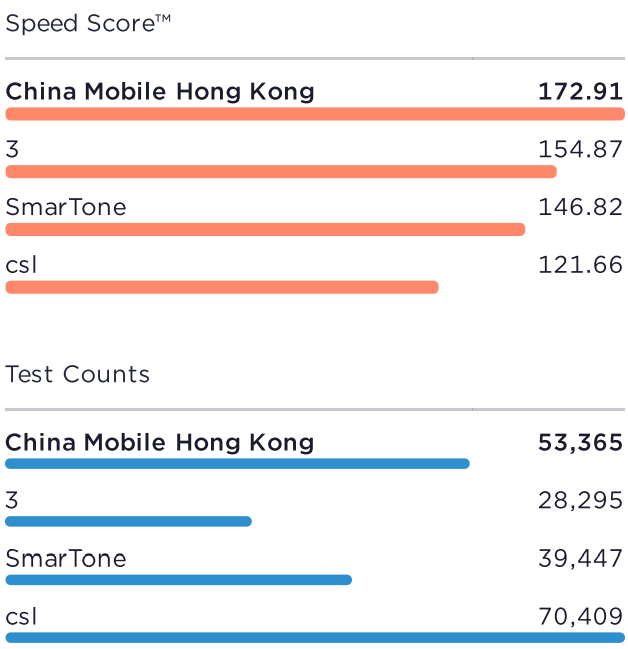Click SmarTone's blue test count bar
628x649 pixels.
(x=178, y=580)
